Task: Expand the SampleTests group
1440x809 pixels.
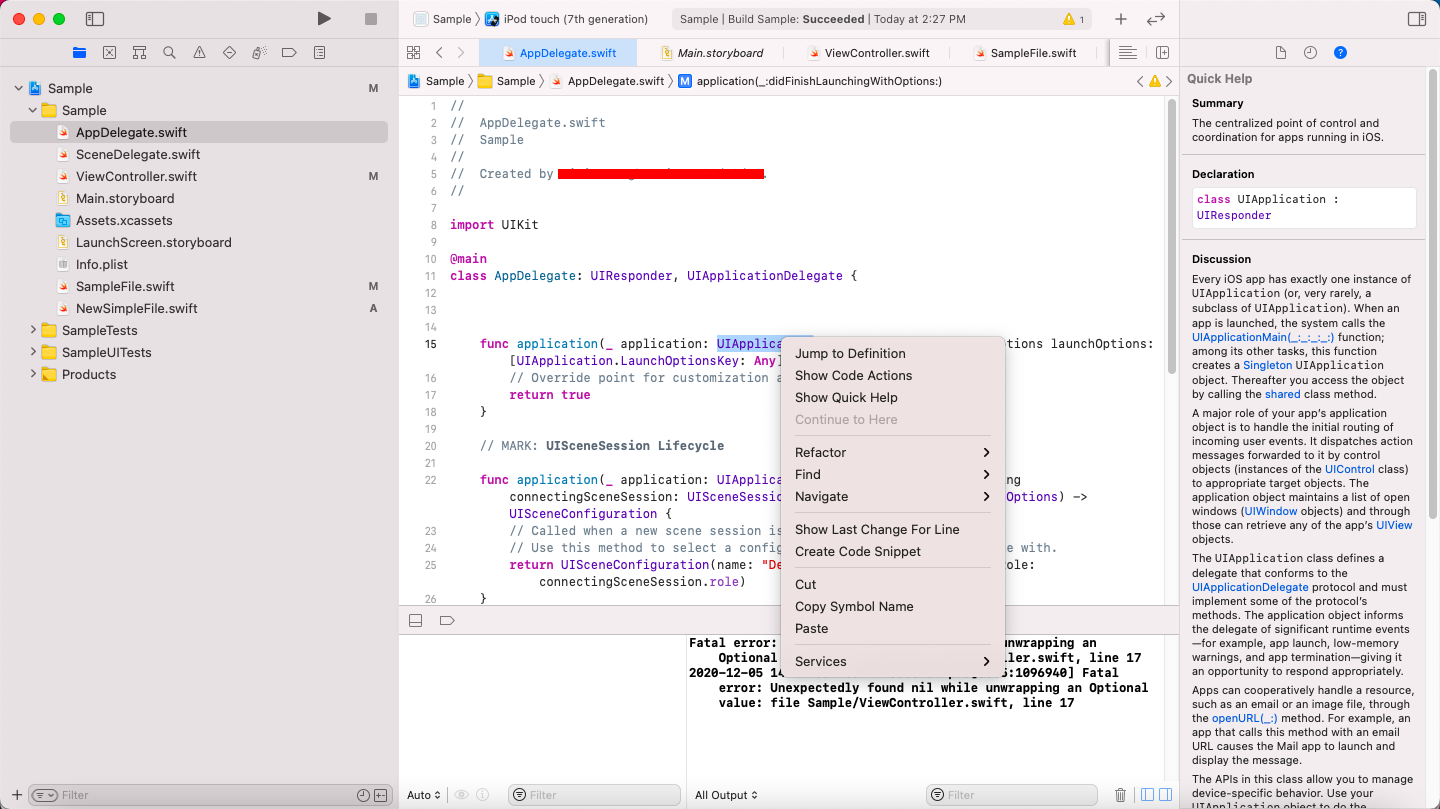Action: [32, 330]
